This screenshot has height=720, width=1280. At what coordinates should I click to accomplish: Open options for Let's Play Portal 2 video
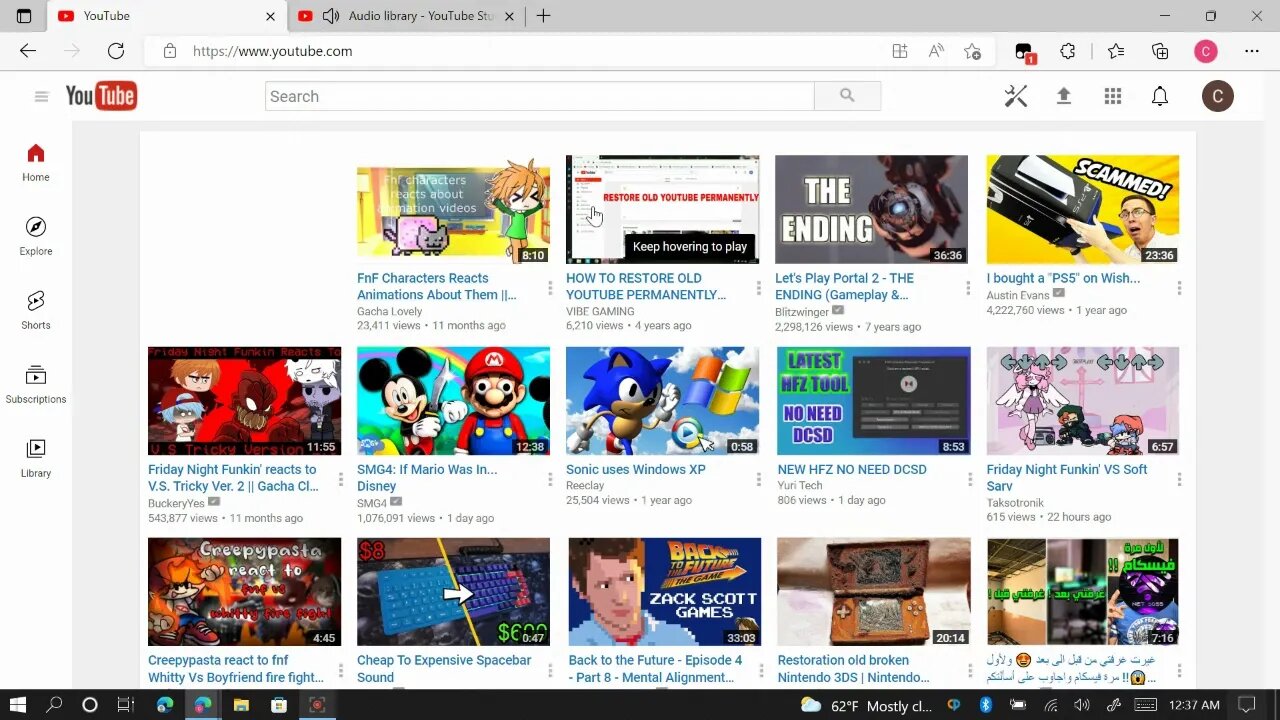pyautogui.click(x=967, y=288)
